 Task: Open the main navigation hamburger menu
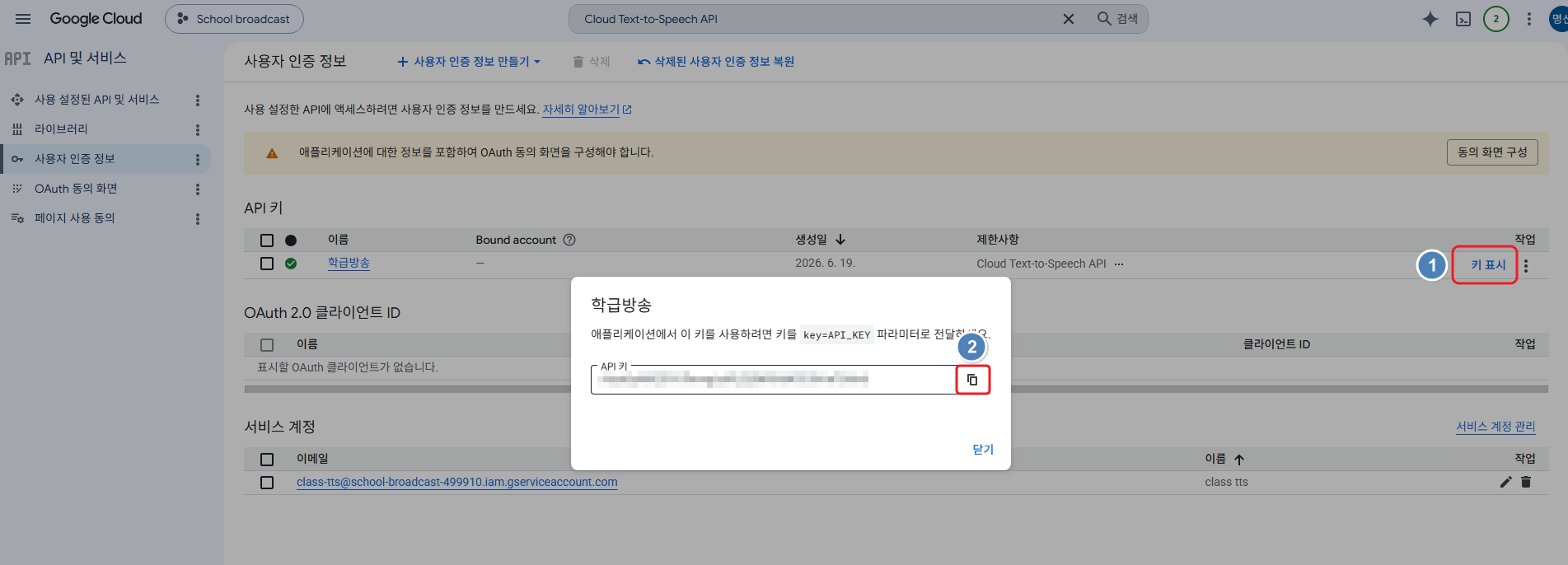click(23, 19)
